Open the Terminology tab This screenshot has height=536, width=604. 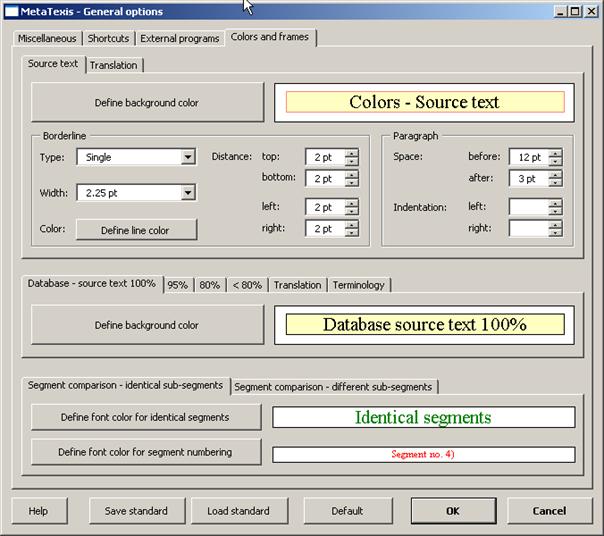(x=359, y=285)
